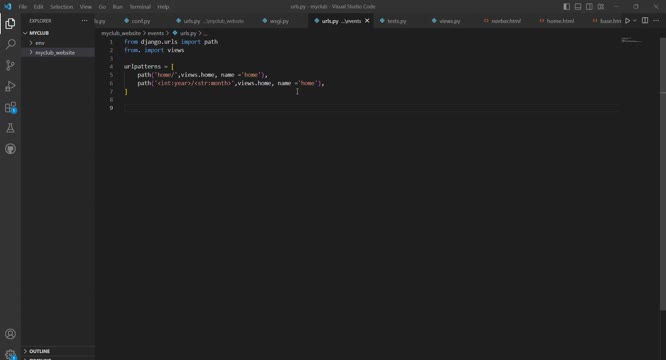This screenshot has width=666, height=360.
Task: Open the Explorer view in activity bar
Action: (10, 23)
